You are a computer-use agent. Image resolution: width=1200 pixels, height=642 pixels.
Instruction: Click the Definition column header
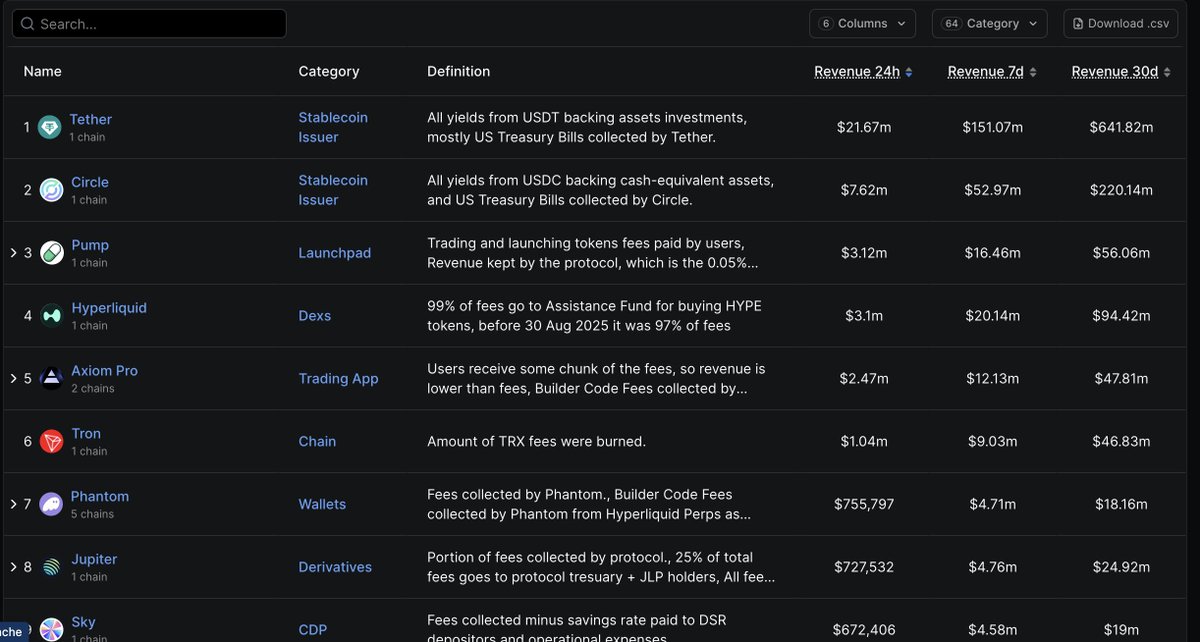click(x=458, y=72)
